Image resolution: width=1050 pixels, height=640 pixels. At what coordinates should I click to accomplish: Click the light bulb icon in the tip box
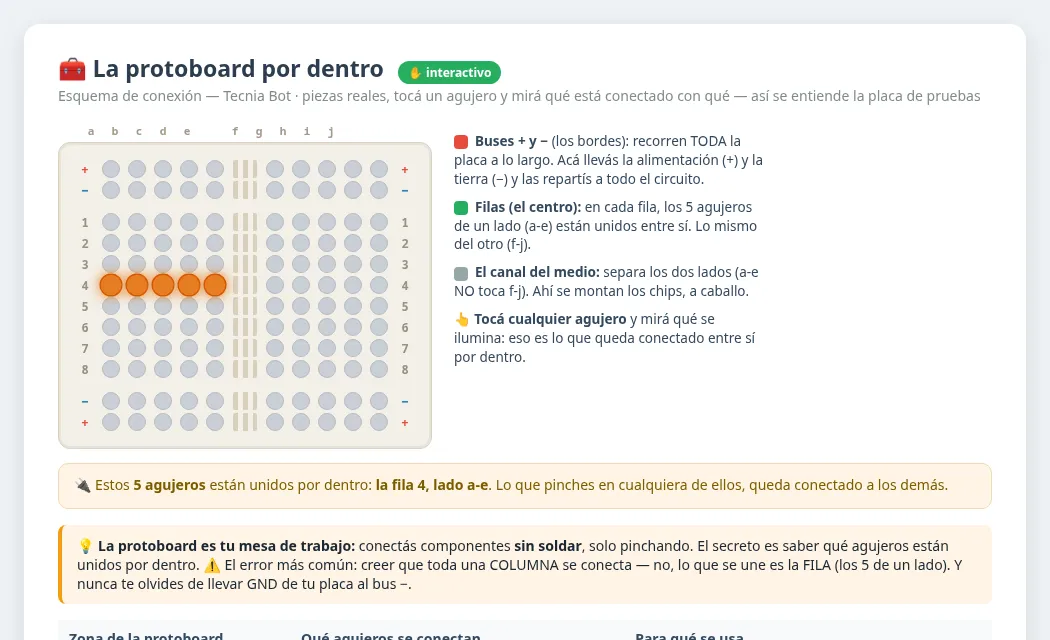click(x=85, y=546)
